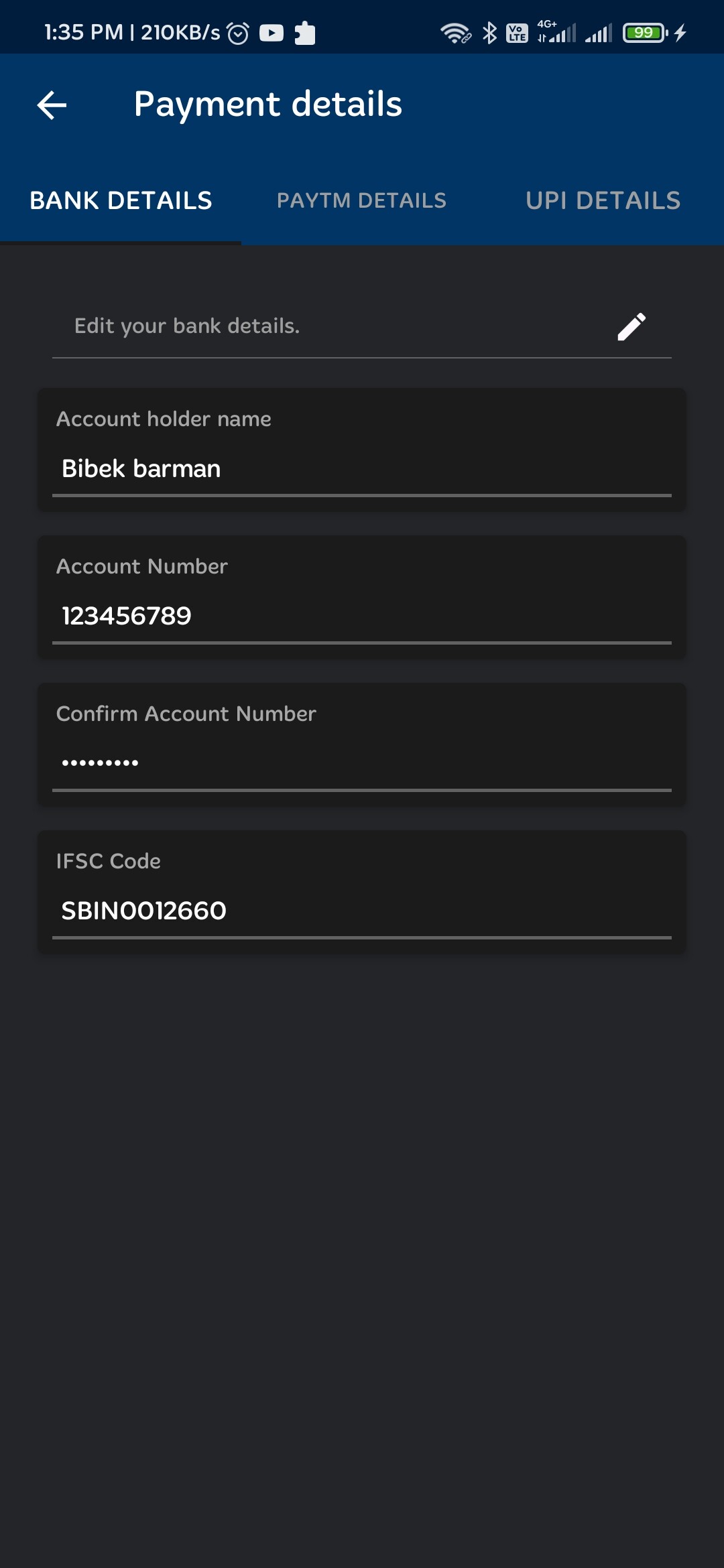Click the Account Number field

pyautogui.click(x=362, y=616)
